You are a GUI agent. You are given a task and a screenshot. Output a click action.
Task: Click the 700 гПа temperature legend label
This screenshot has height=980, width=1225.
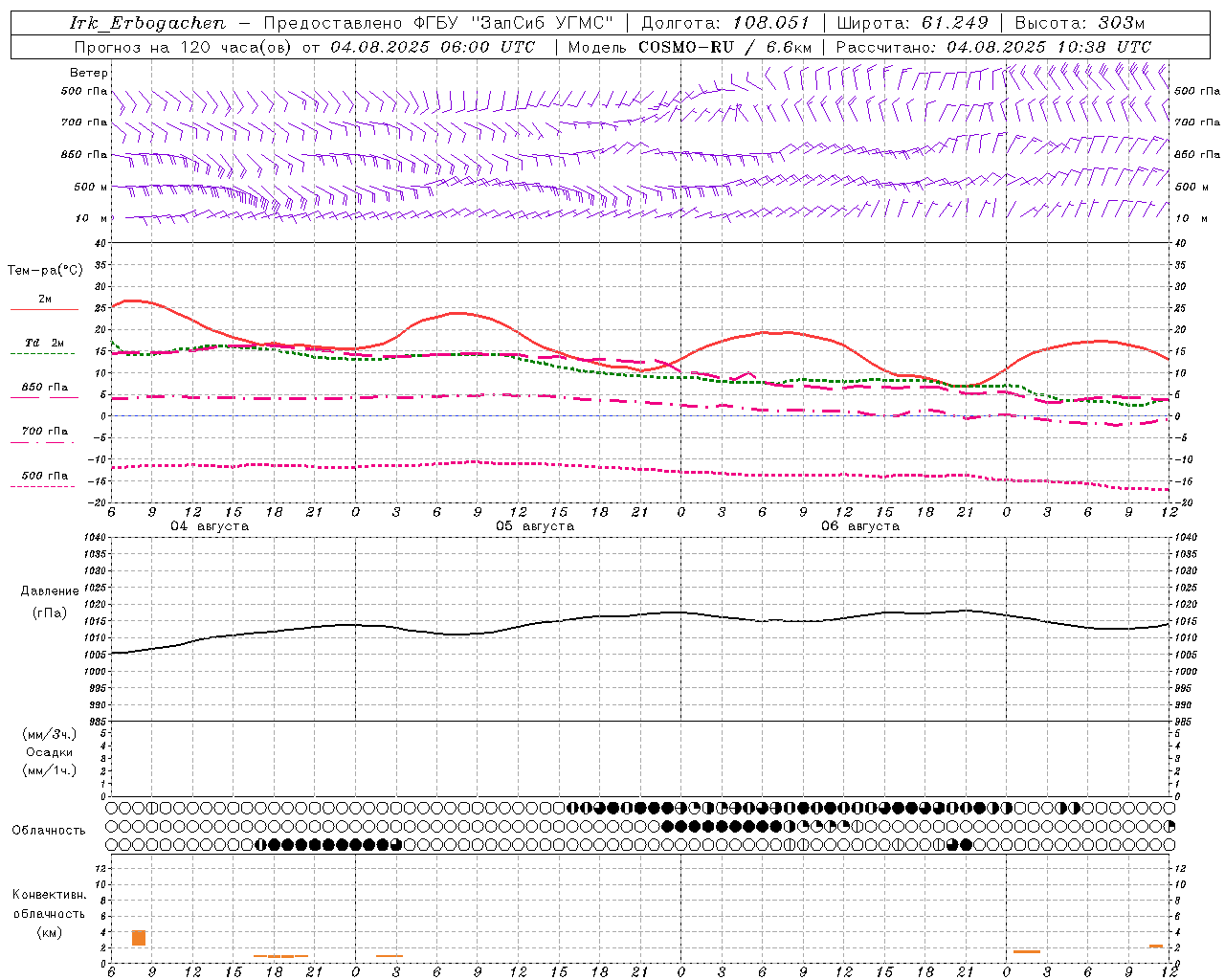(x=45, y=432)
